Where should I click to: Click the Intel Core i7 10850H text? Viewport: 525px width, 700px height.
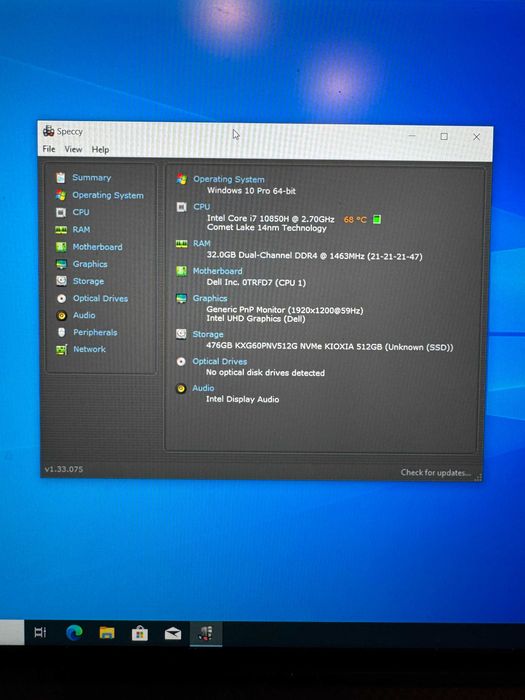click(x=271, y=219)
